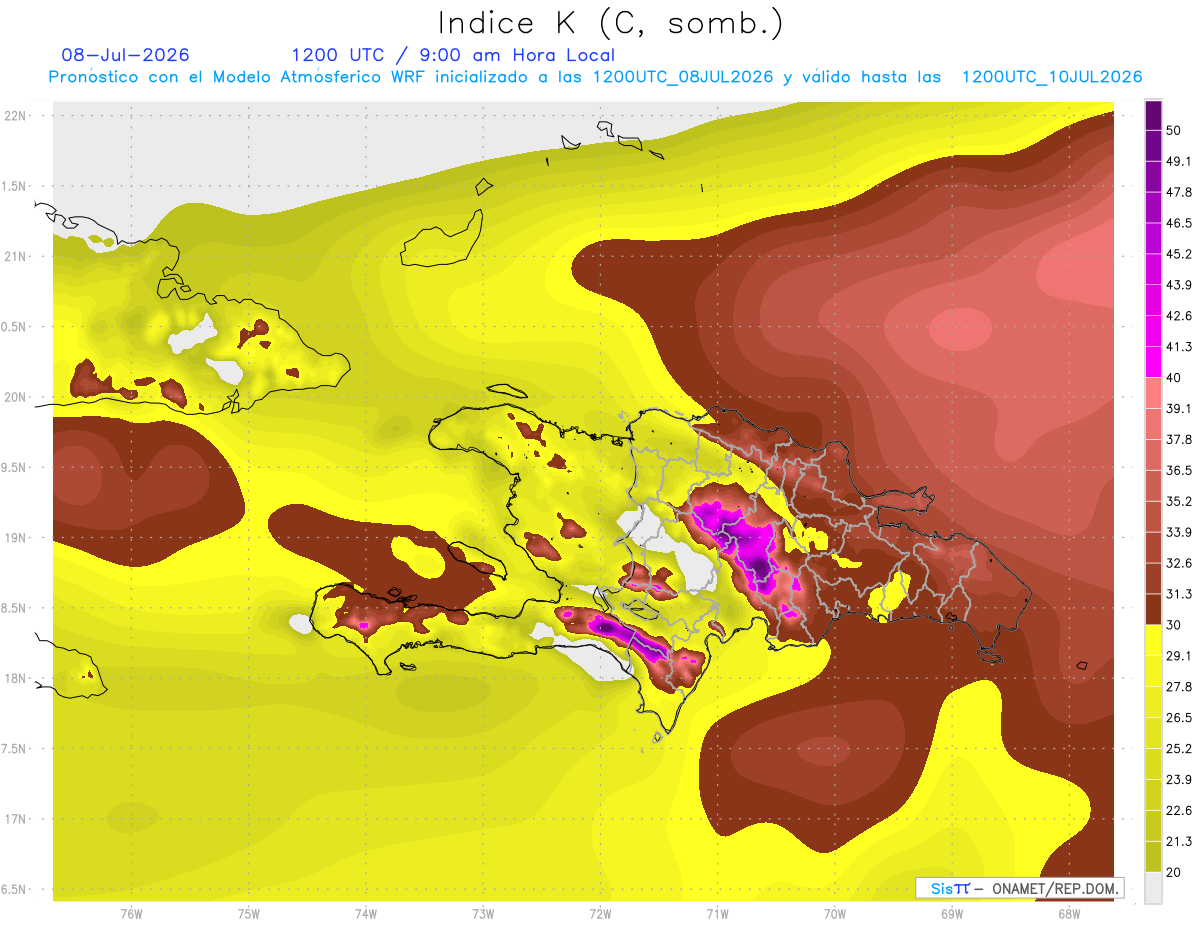The image size is (1200, 927).
Task: Click the colorbar value "46.5"
Action: pyautogui.click(x=1180, y=223)
